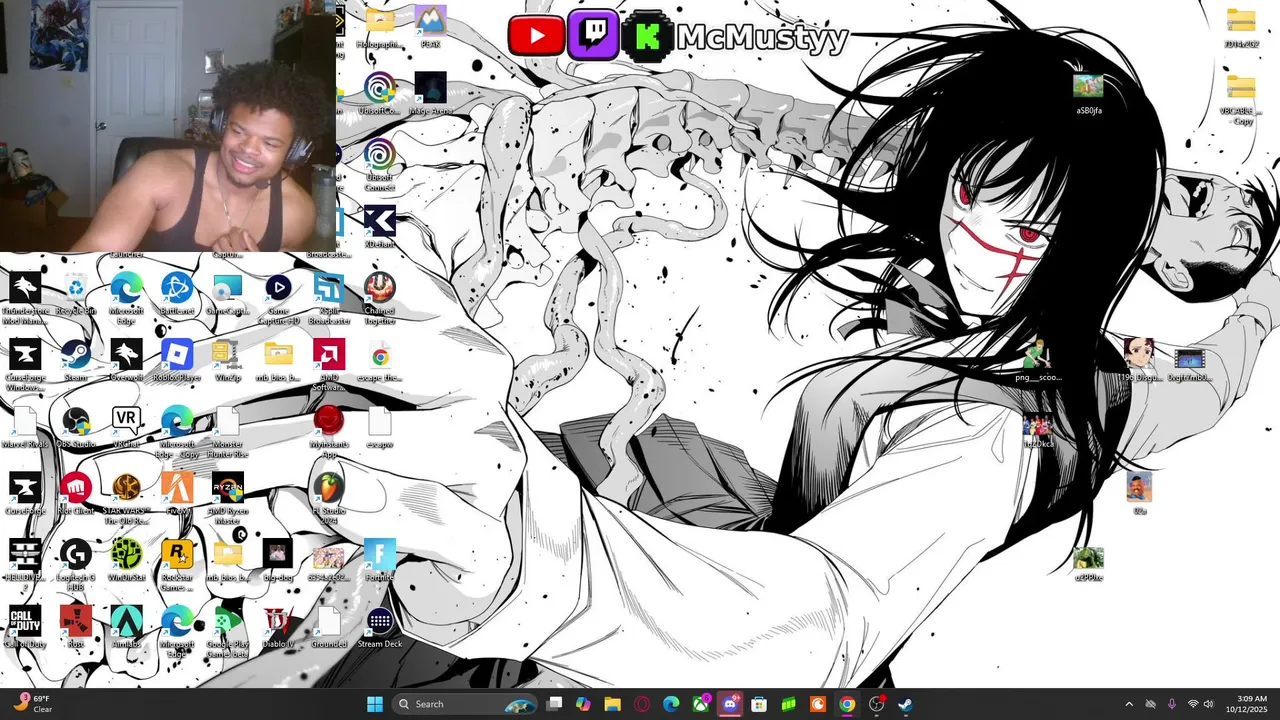This screenshot has height=720, width=1280.
Task: Expand hidden system tray icons
Action: (1129, 704)
